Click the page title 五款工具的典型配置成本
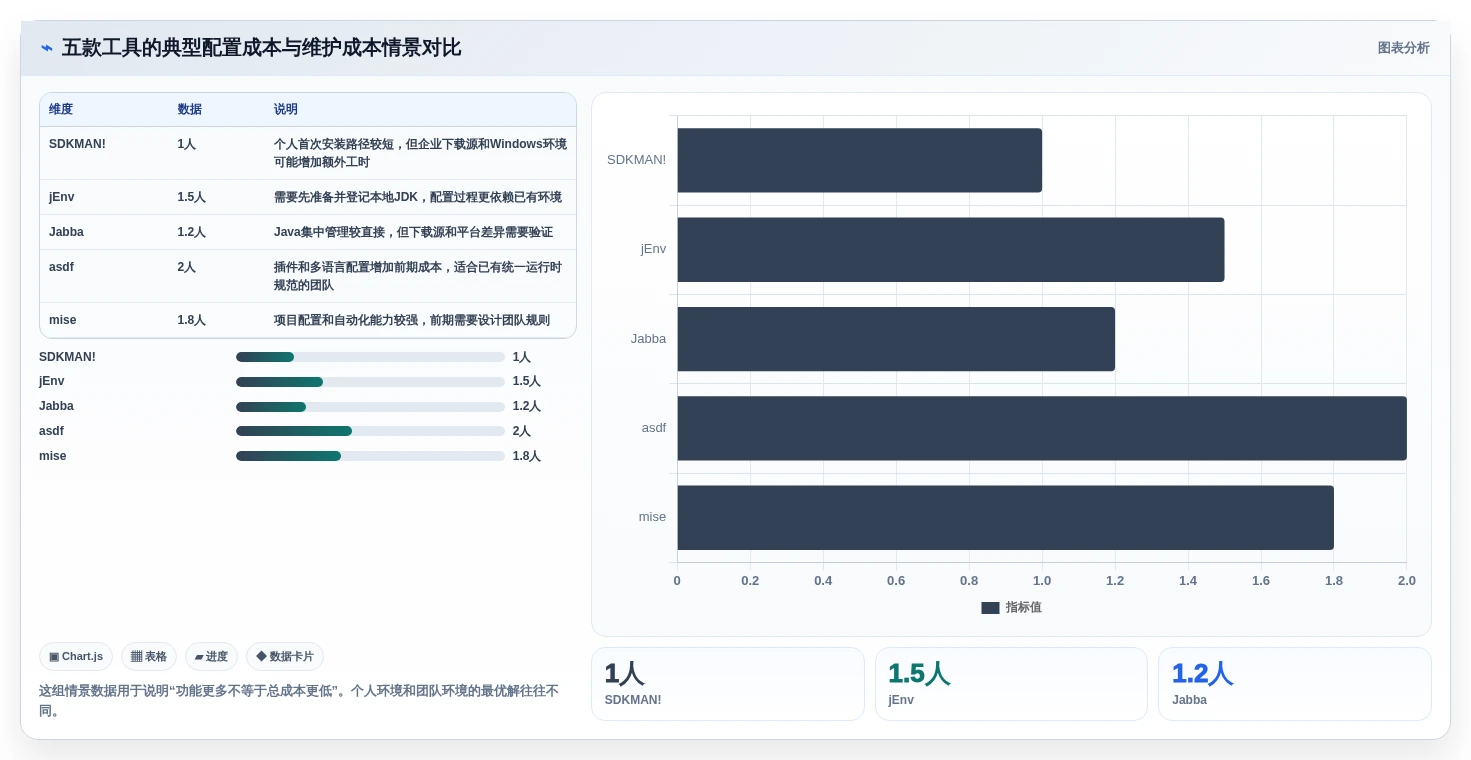Screen dimensions: 1471x760 click(x=261, y=48)
